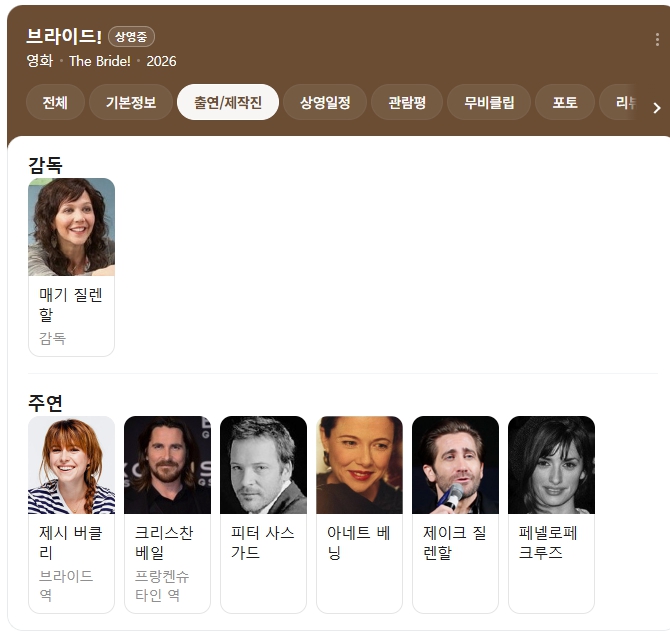Click the 브라이드! movie title
670x638 pixels.
(x=64, y=36)
